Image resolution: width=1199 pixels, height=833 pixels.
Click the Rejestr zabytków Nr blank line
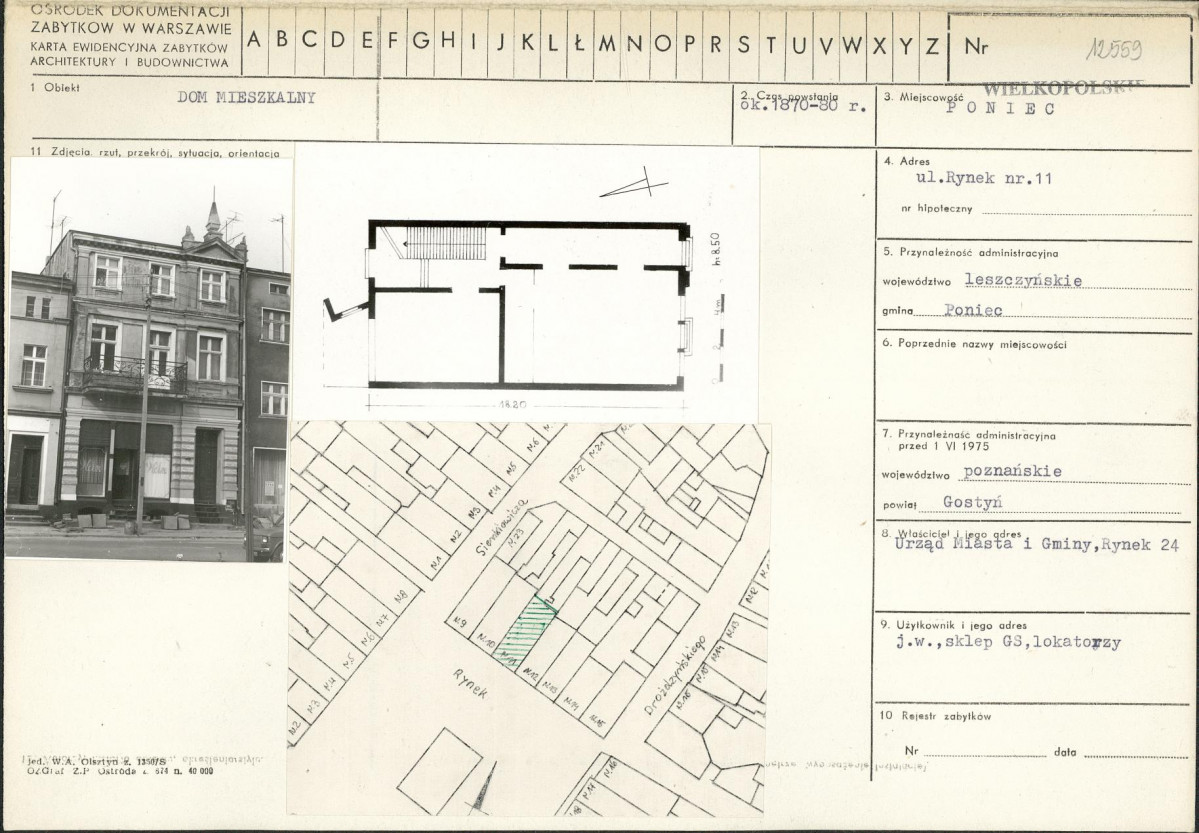[985, 753]
